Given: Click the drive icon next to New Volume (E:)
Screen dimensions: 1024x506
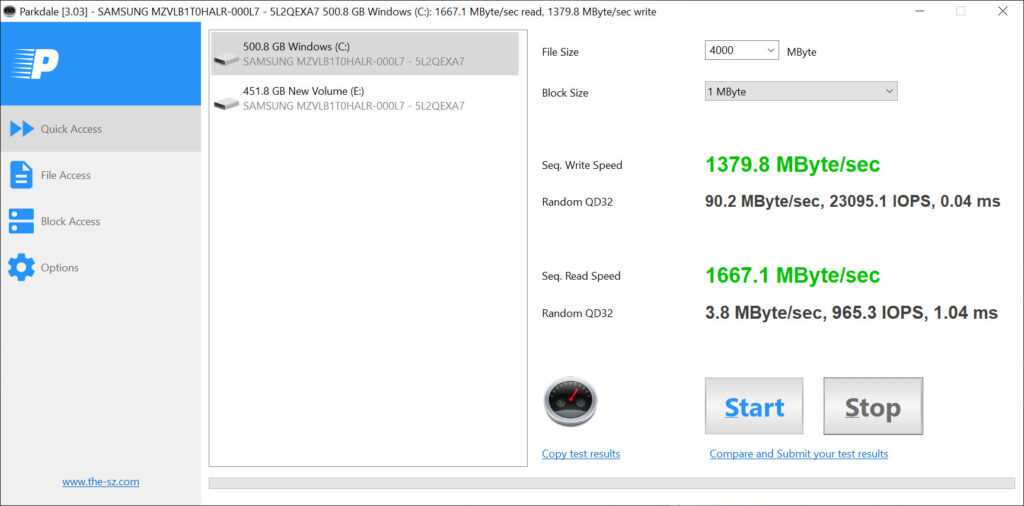Looking at the screenshot, I should click(227, 103).
